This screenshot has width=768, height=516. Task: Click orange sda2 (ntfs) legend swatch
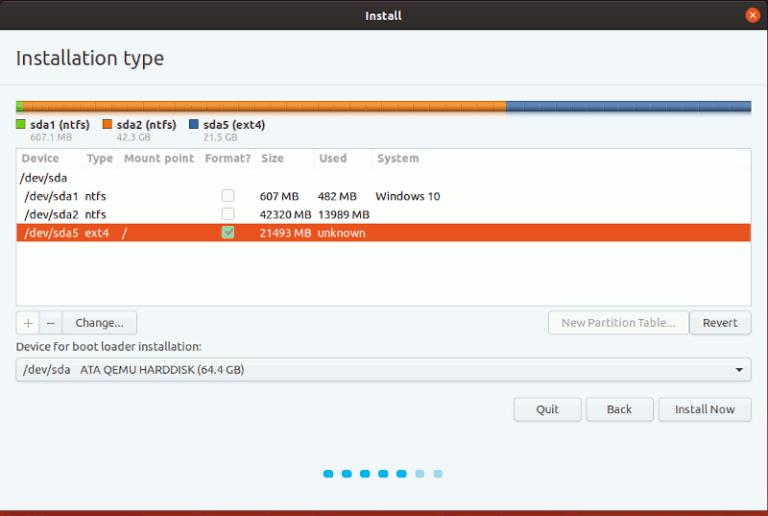(107, 124)
